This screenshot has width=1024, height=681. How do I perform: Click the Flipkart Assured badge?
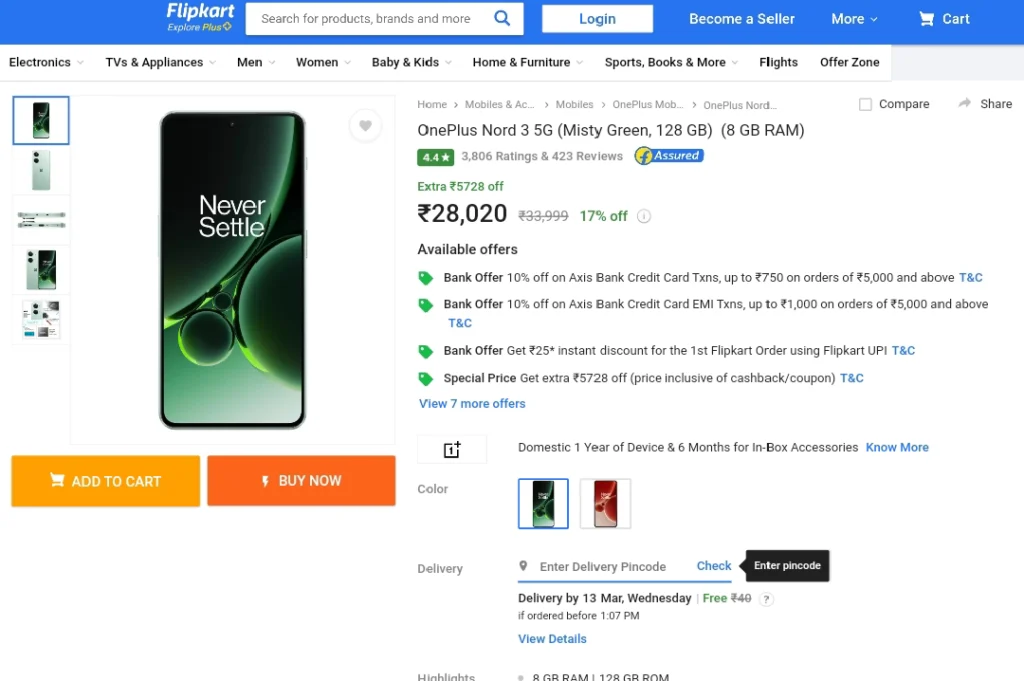669,156
